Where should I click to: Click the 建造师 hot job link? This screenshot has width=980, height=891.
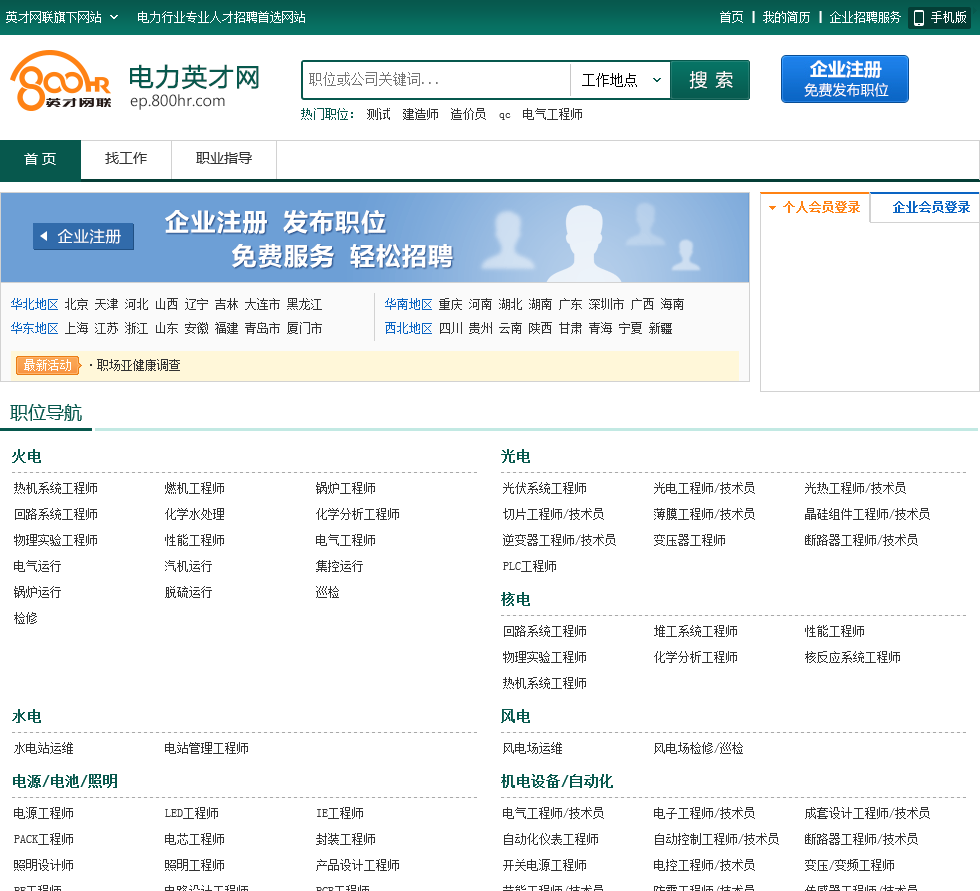tap(420, 114)
